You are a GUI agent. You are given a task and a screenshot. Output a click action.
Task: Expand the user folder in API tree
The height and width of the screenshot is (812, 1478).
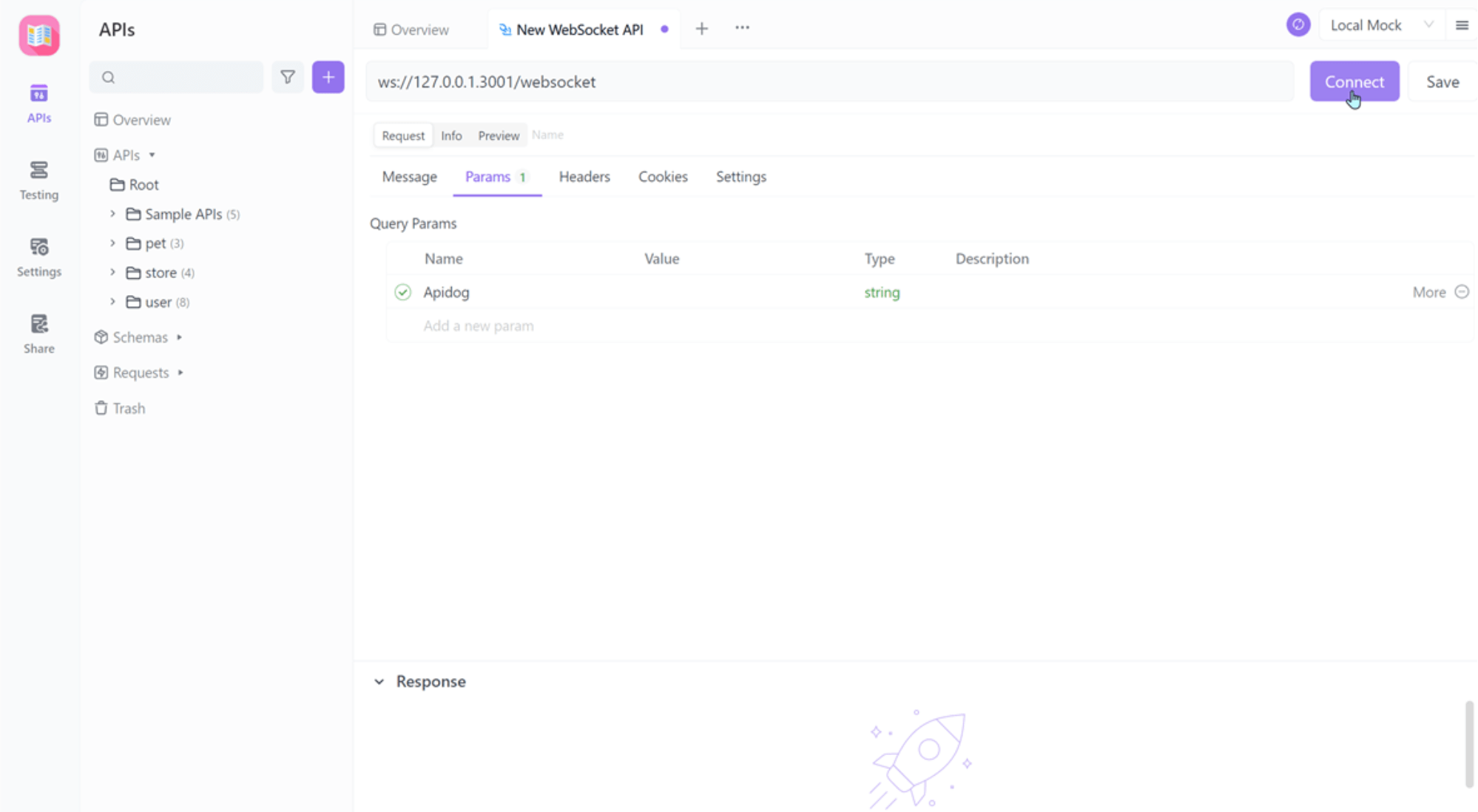pos(112,301)
